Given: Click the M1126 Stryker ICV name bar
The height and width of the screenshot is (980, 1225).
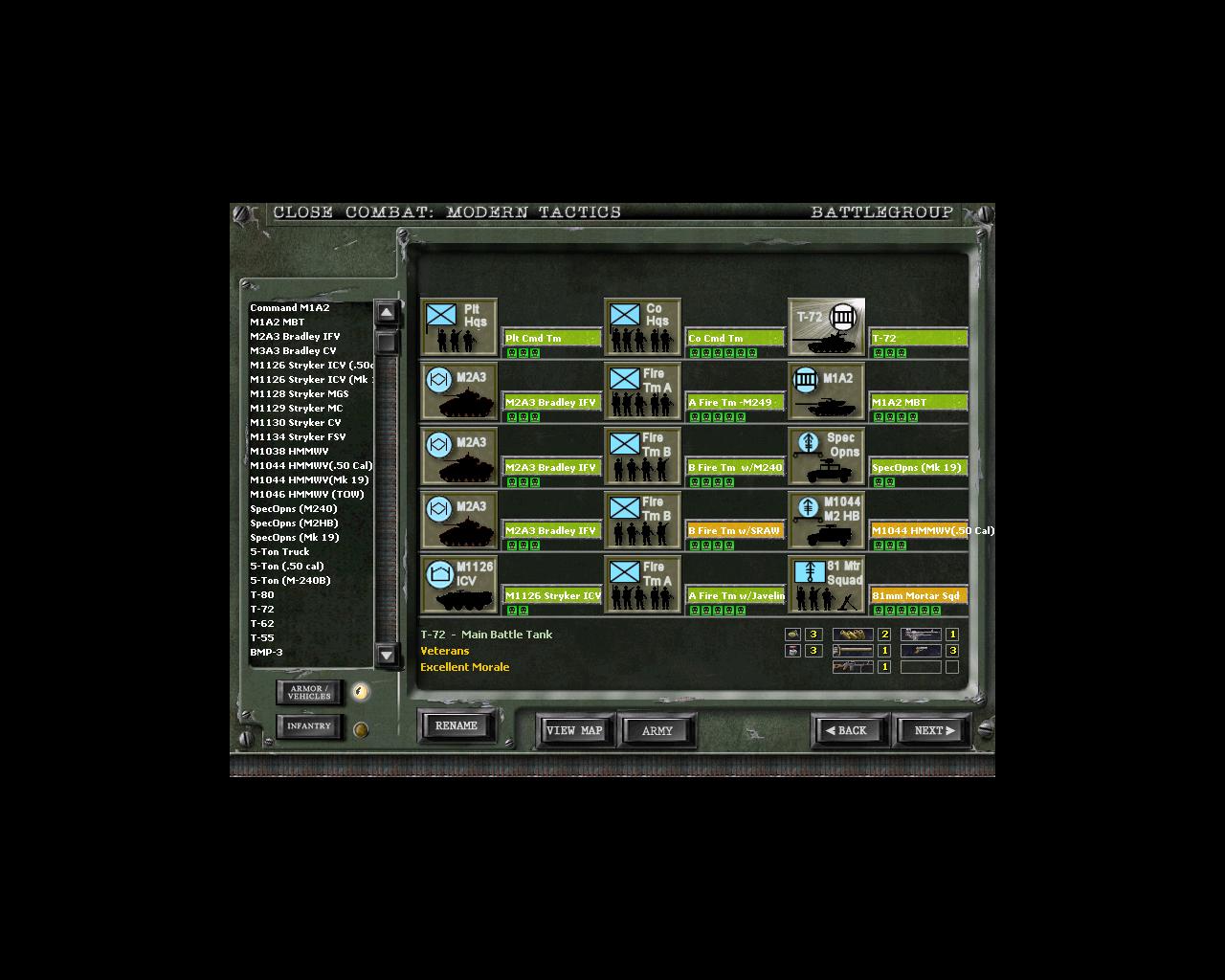Looking at the screenshot, I should (552, 595).
